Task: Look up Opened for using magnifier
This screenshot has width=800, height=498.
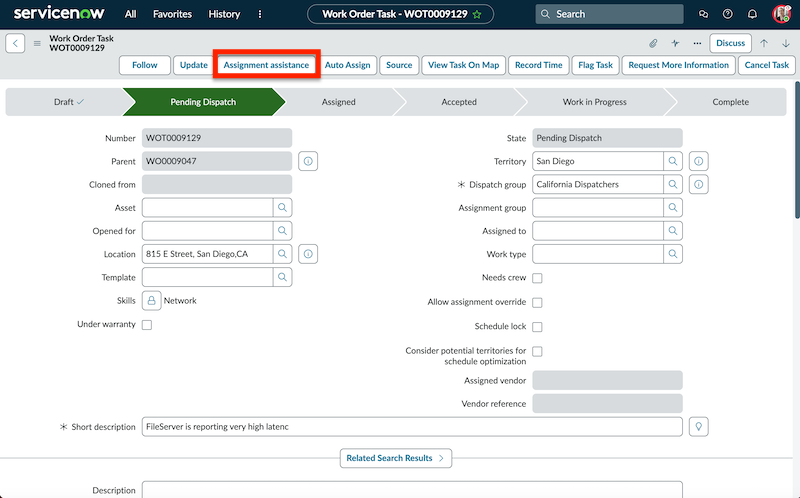Action: (283, 231)
